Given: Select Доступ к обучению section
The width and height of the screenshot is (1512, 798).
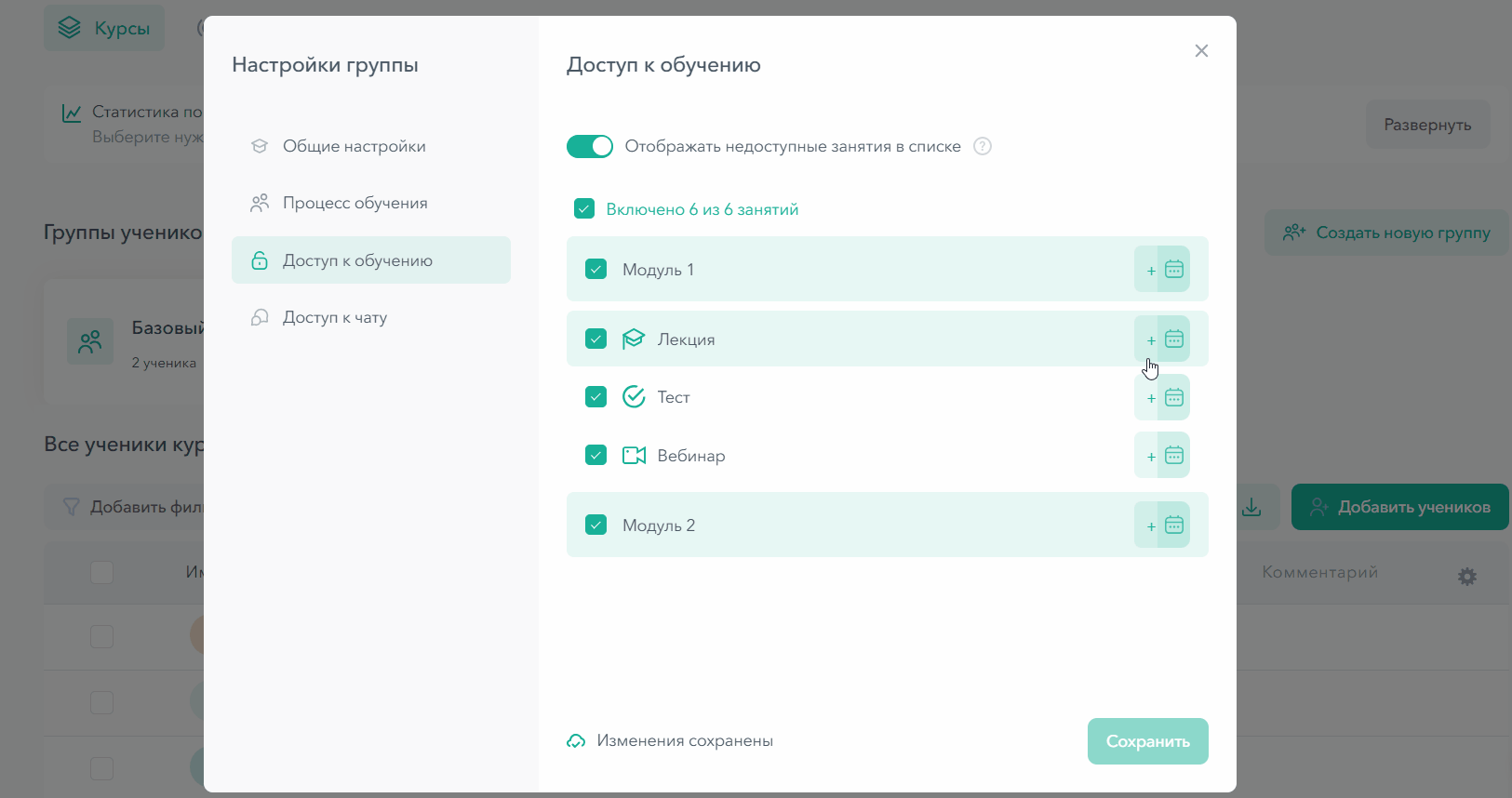Looking at the screenshot, I should coord(371,259).
